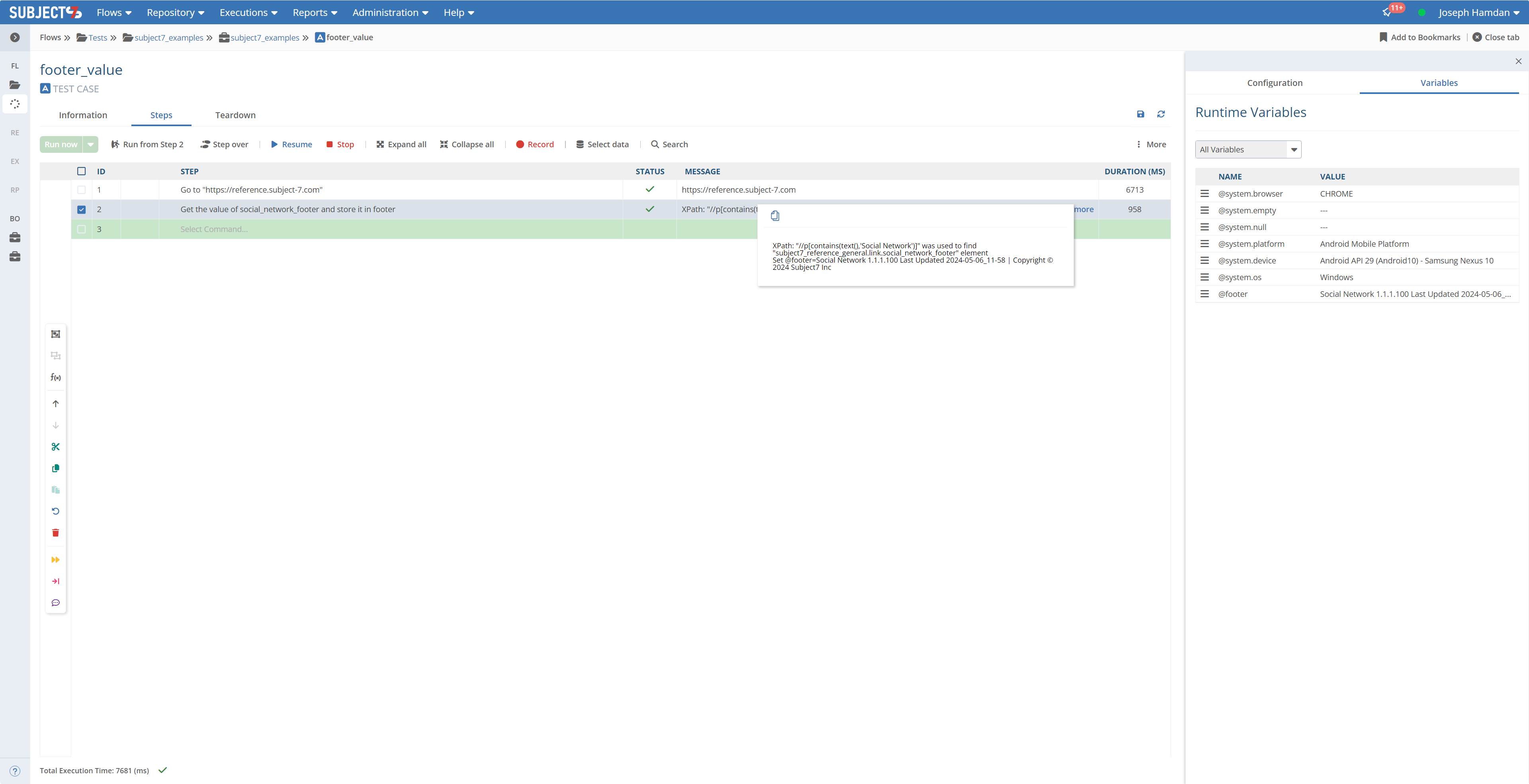The image size is (1529, 784).
Task: Click the f(x) function icon
Action: (x=56, y=377)
